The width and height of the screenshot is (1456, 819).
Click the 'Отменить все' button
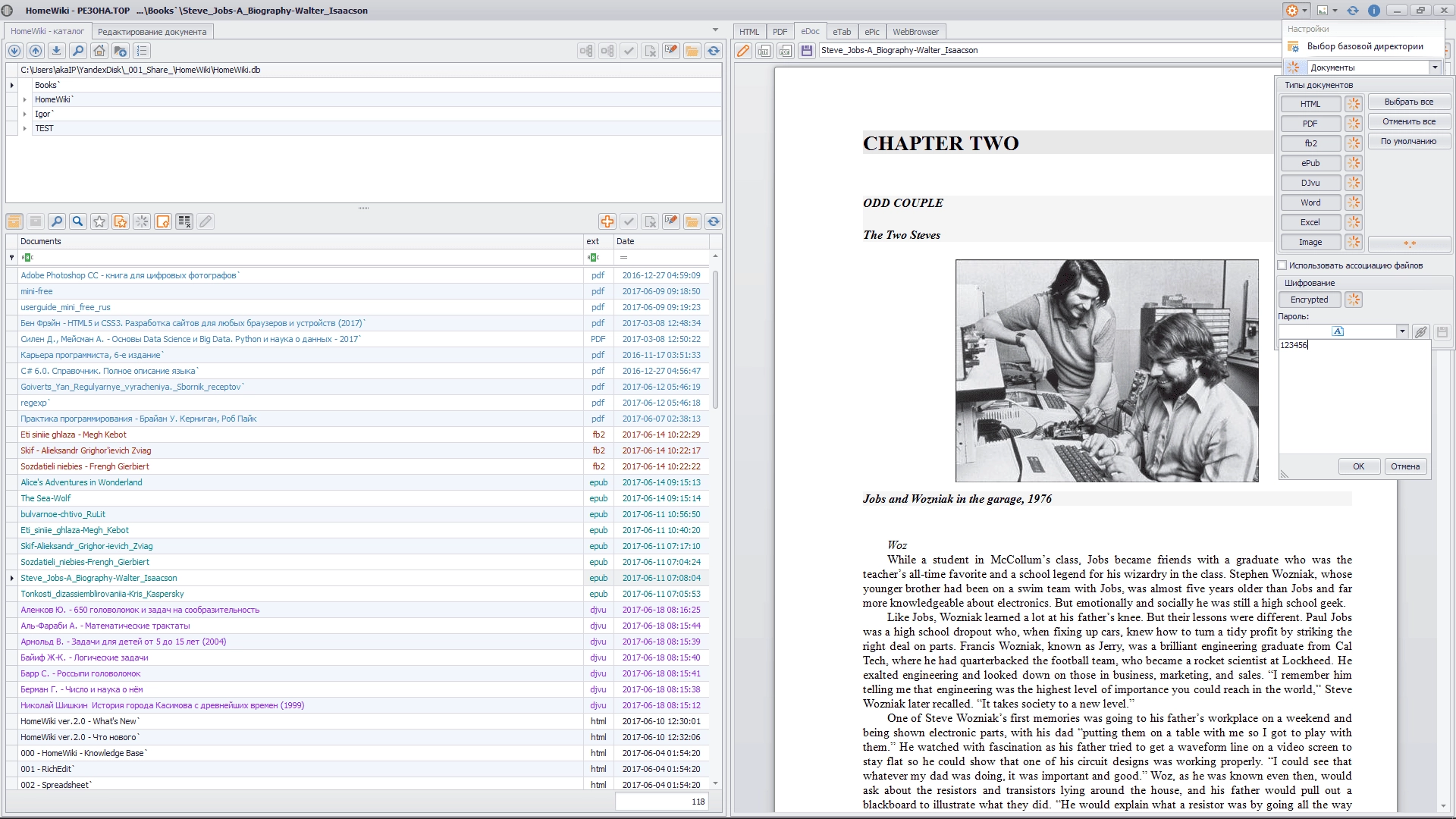tap(1409, 121)
